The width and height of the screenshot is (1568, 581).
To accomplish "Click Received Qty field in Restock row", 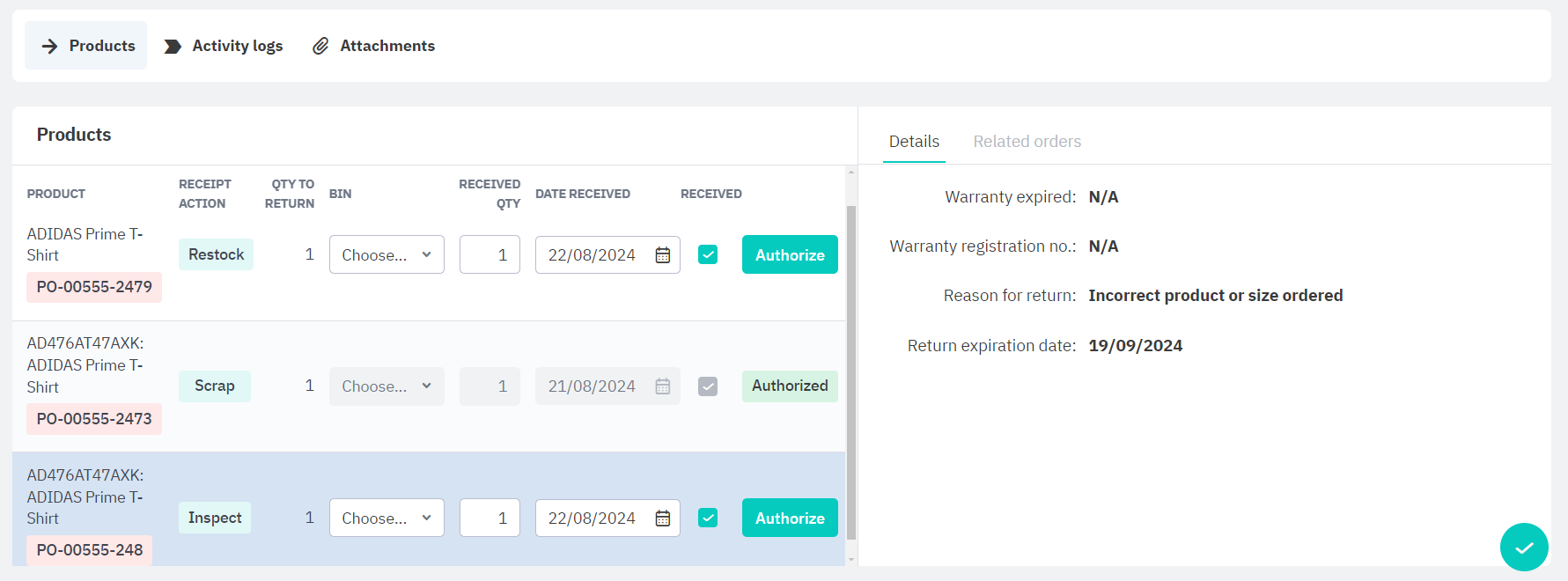I will point(490,255).
